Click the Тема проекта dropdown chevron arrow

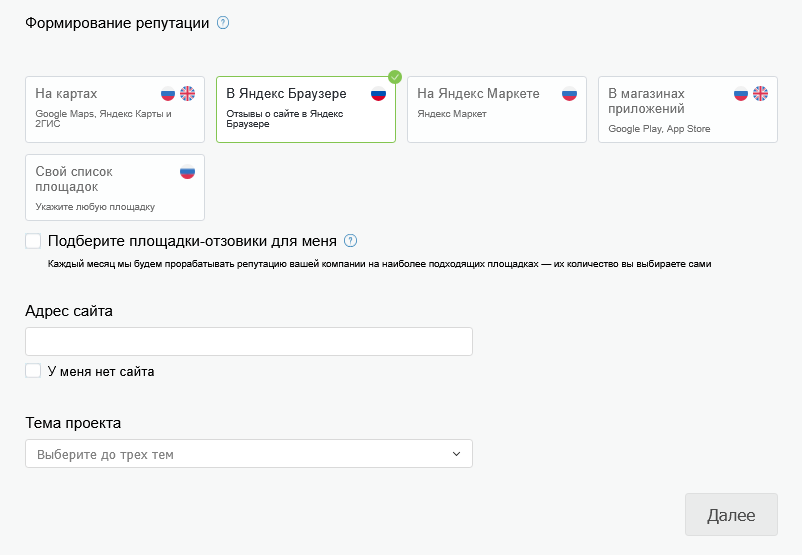[456, 454]
